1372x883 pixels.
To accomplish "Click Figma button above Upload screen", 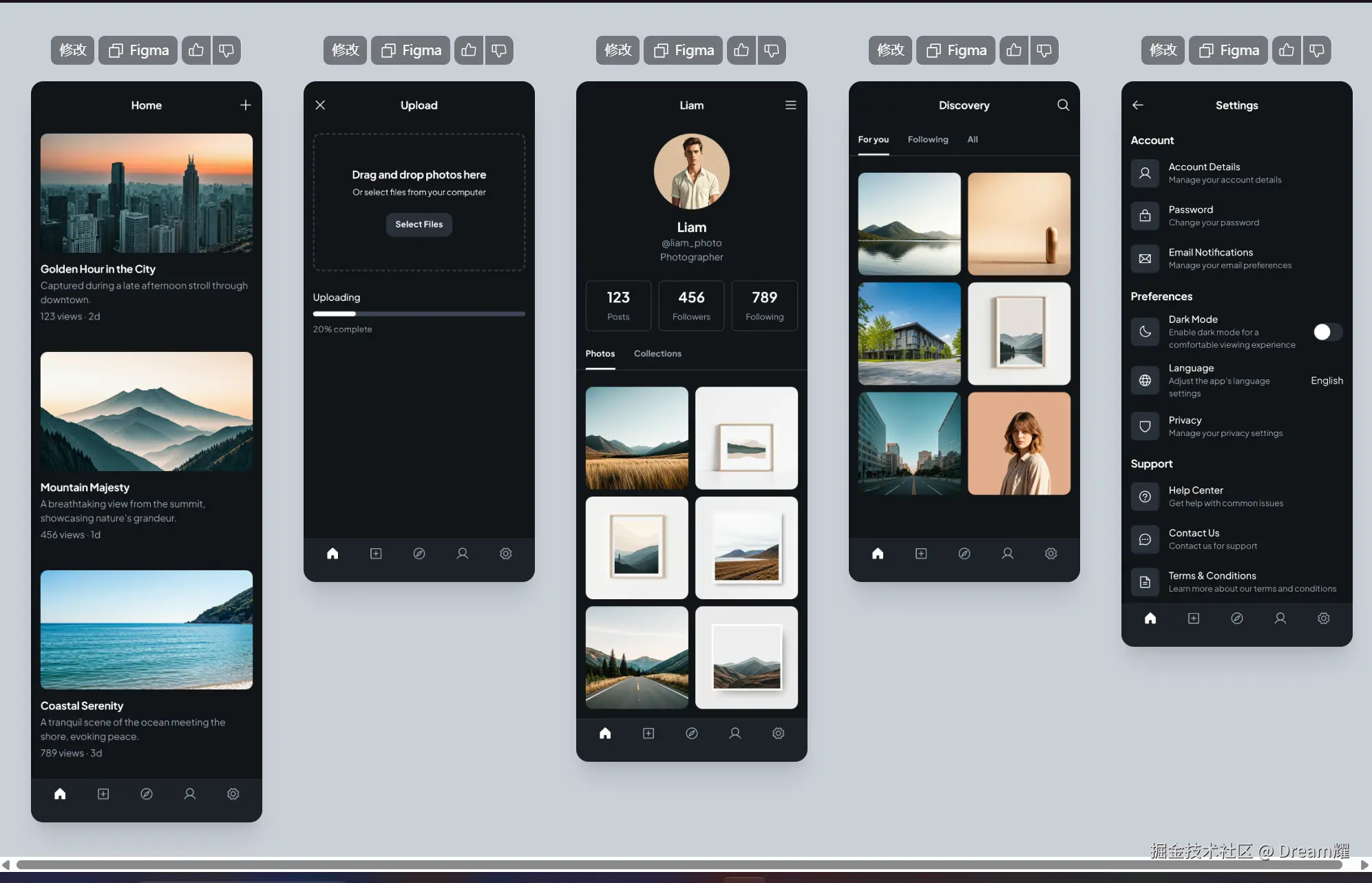I will click(x=411, y=50).
